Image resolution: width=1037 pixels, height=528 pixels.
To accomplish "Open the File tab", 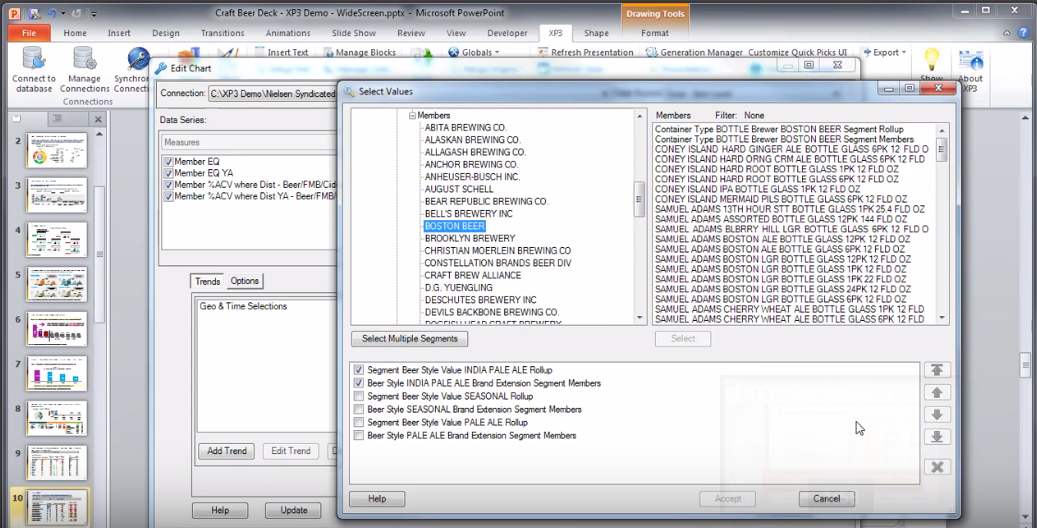I will (29, 32).
